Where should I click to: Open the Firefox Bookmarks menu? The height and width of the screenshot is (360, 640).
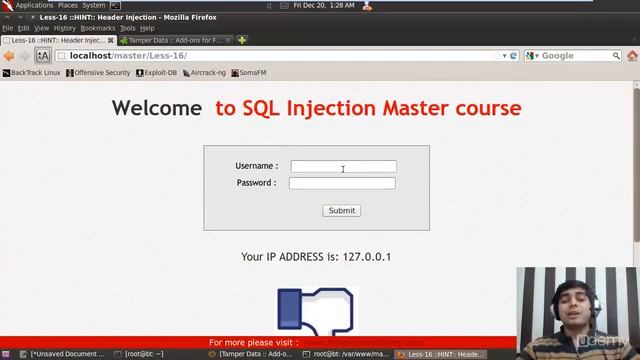pyautogui.click(x=98, y=28)
